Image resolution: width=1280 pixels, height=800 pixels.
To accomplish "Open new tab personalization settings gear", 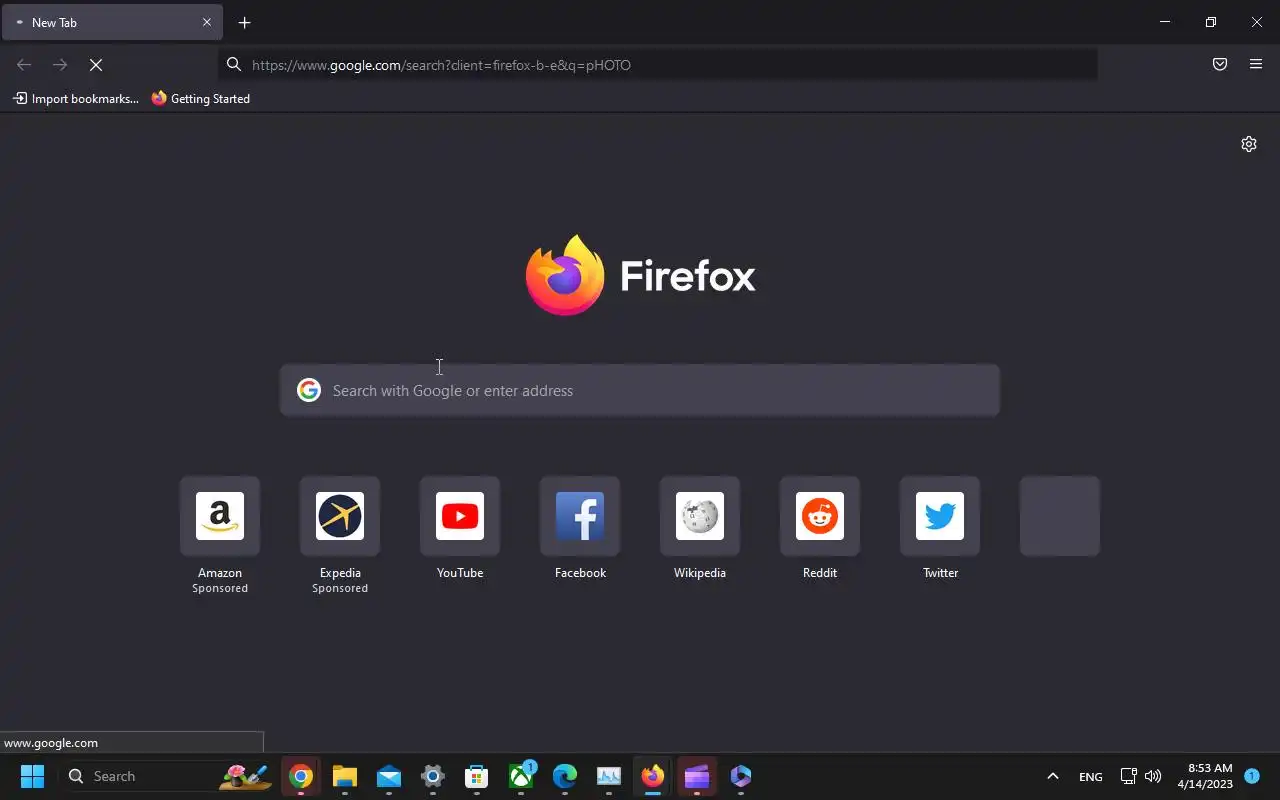I will [x=1249, y=144].
